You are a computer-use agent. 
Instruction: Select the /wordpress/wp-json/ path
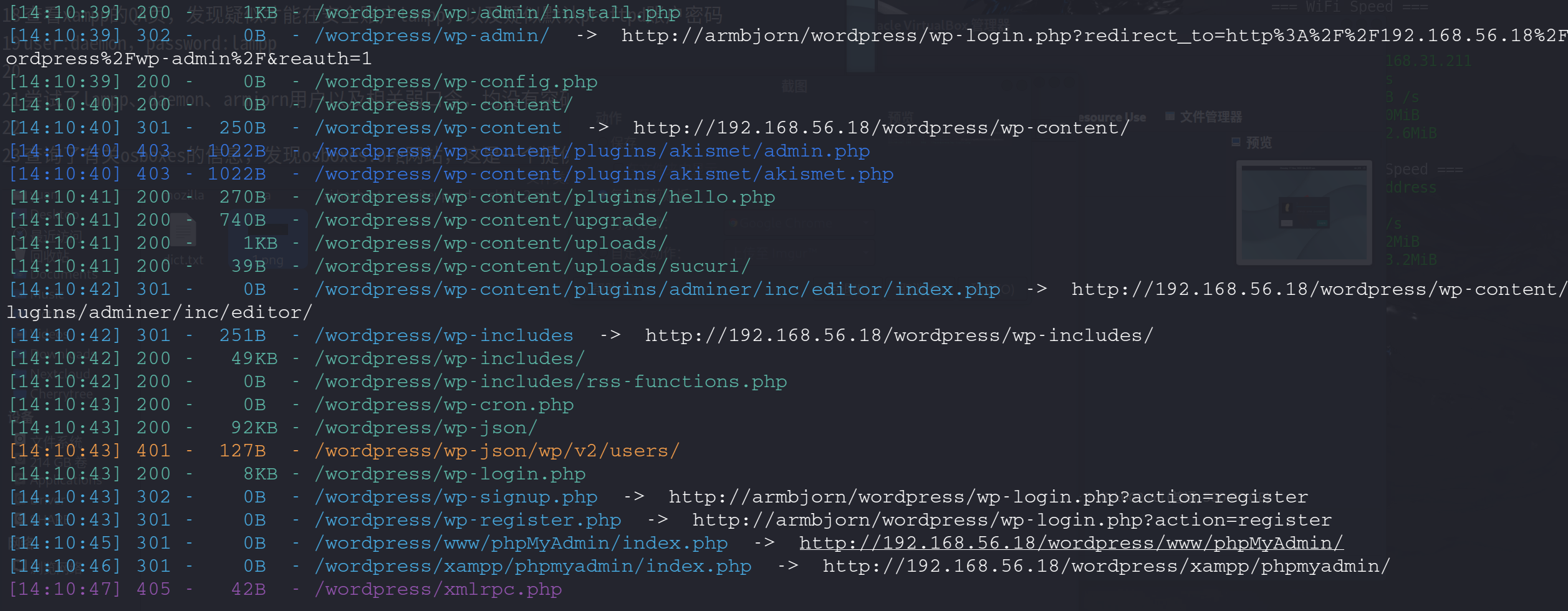coord(426,428)
